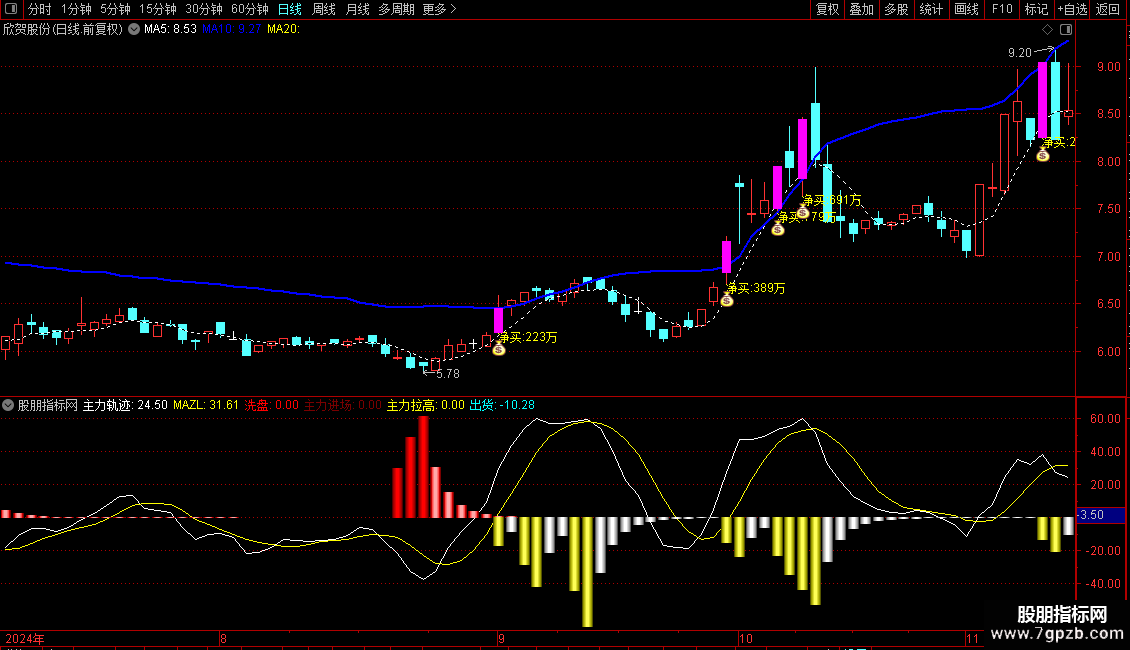This screenshot has height=650, width=1130.
Task: Click money bag icon at 净买:389万
Action: tap(727, 299)
